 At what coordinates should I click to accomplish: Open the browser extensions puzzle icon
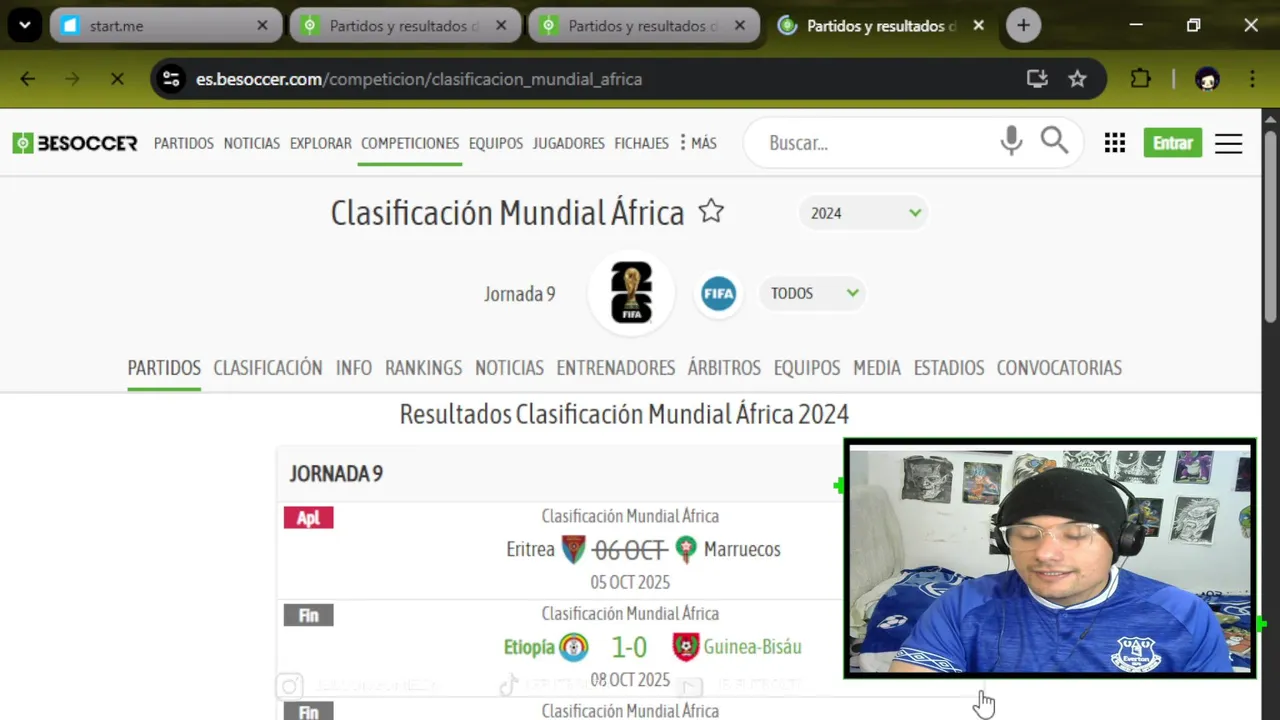tap(1140, 79)
